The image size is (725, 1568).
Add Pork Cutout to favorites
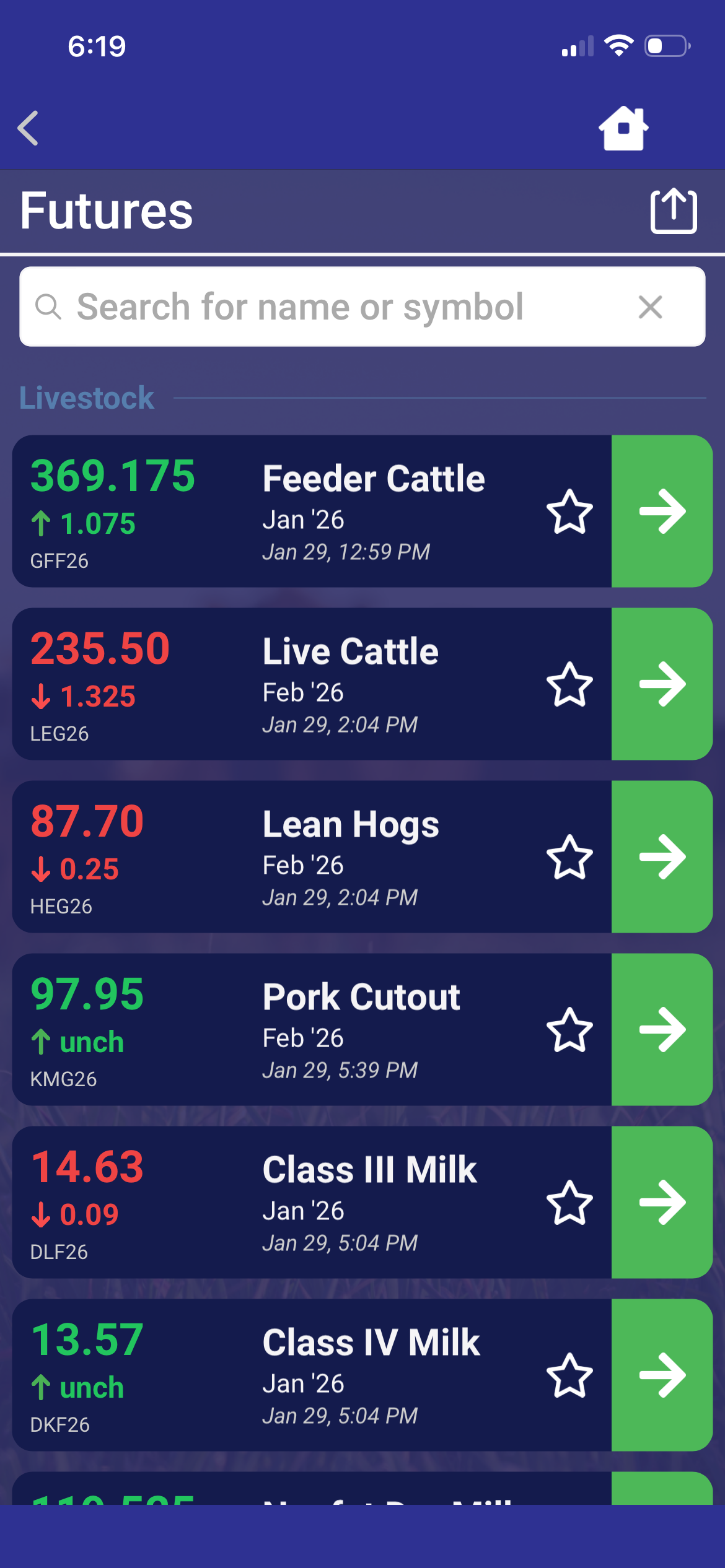click(x=569, y=1030)
